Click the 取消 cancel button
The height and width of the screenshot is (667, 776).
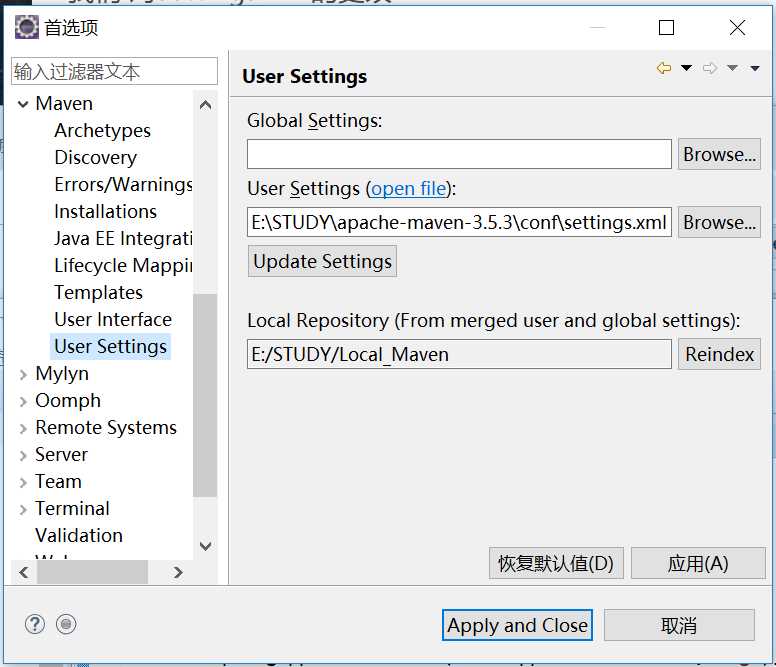(x=679, y=625)
